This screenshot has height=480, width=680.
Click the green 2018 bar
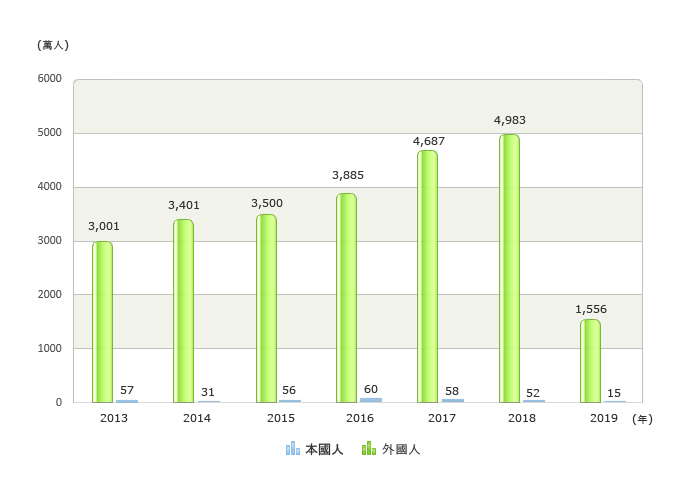click(x=509, y=268)
